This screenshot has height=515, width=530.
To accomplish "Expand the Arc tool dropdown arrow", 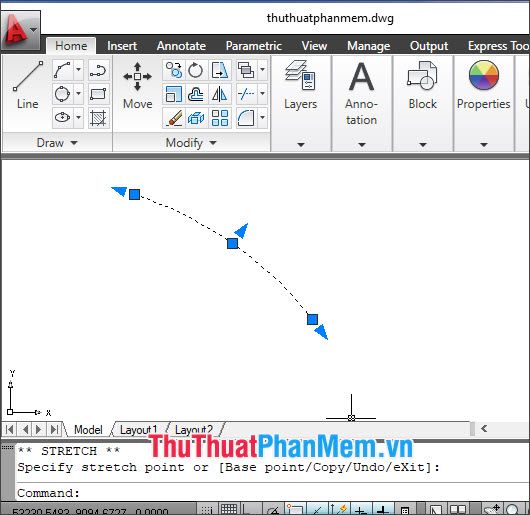I will (78, 70).
